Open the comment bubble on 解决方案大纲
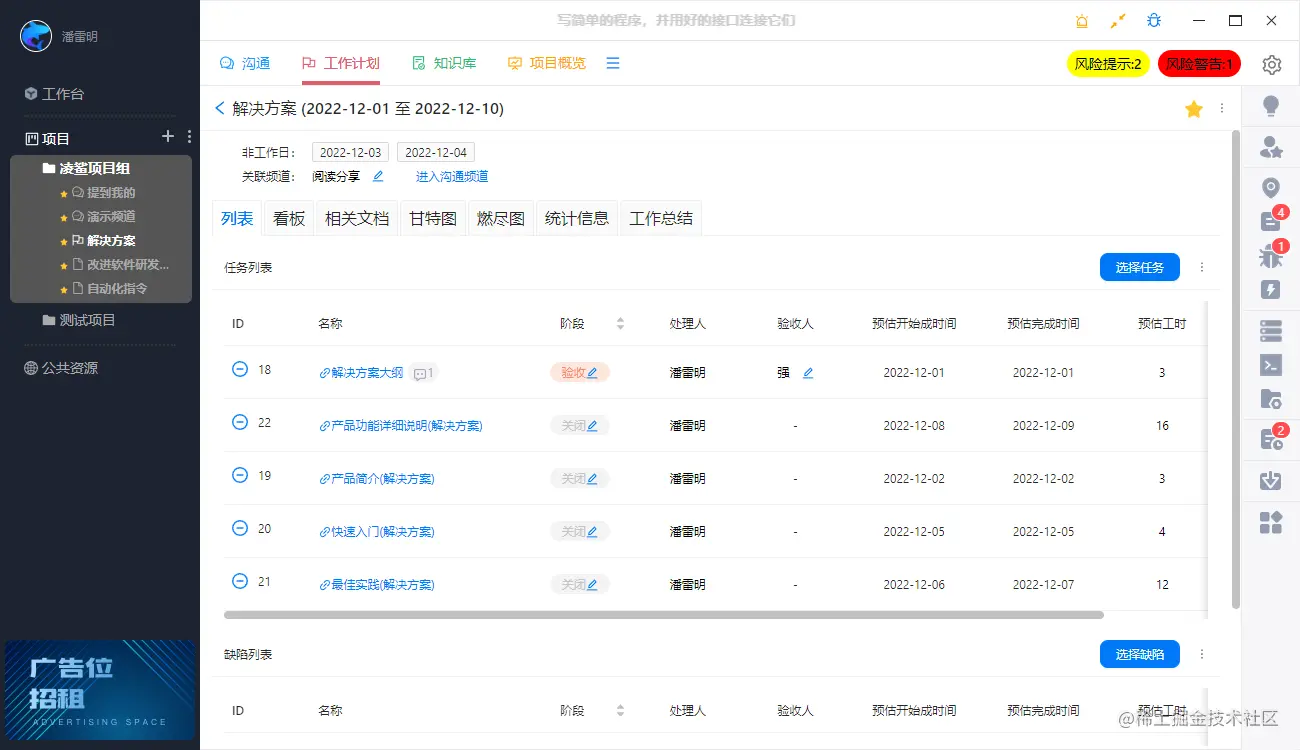The image size is (1300, 750). click(424, 373)
